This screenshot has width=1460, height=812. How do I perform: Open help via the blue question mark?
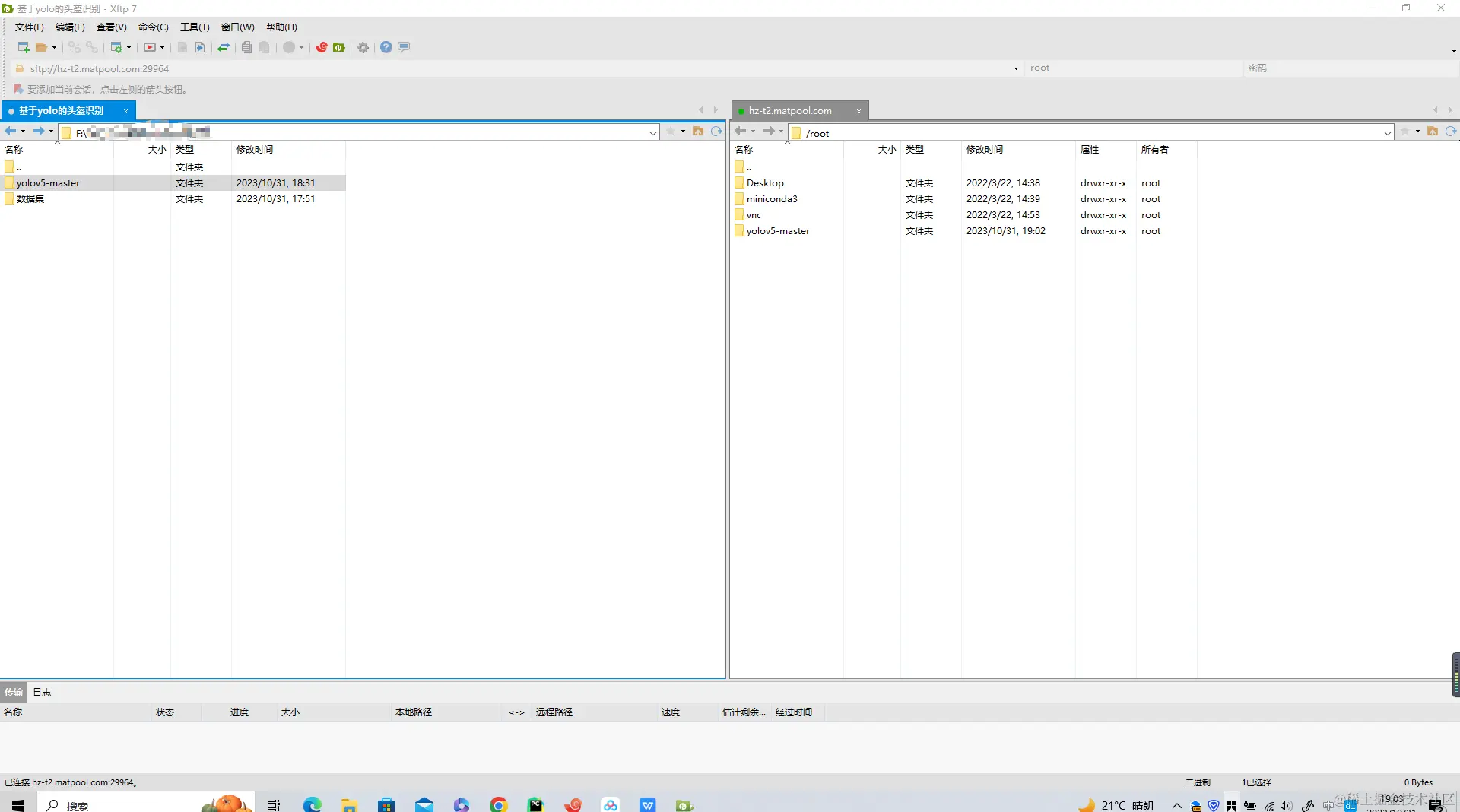coord(386,47)
